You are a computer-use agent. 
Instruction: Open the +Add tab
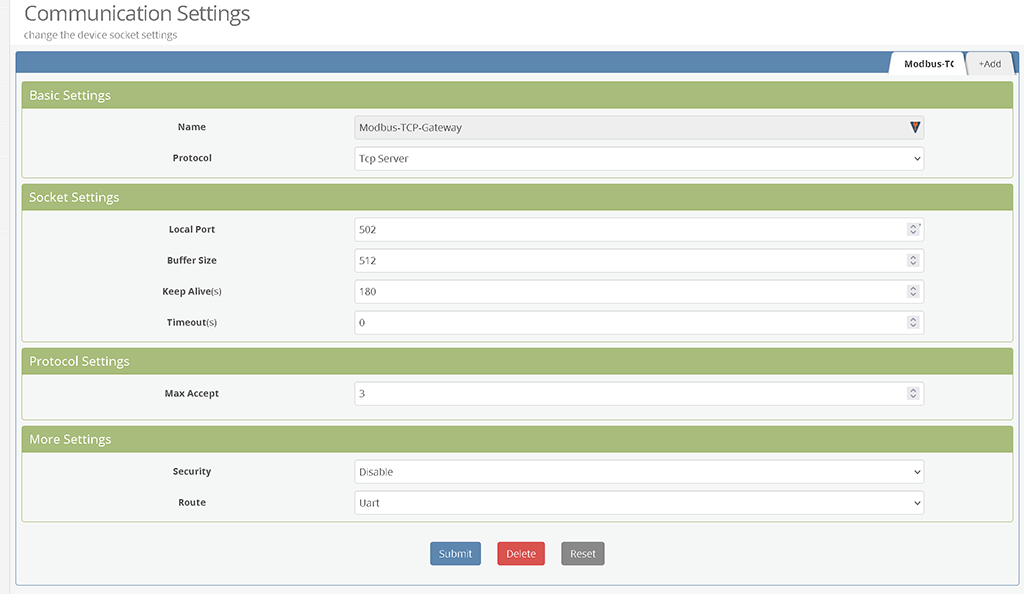[x=989, y=64]
